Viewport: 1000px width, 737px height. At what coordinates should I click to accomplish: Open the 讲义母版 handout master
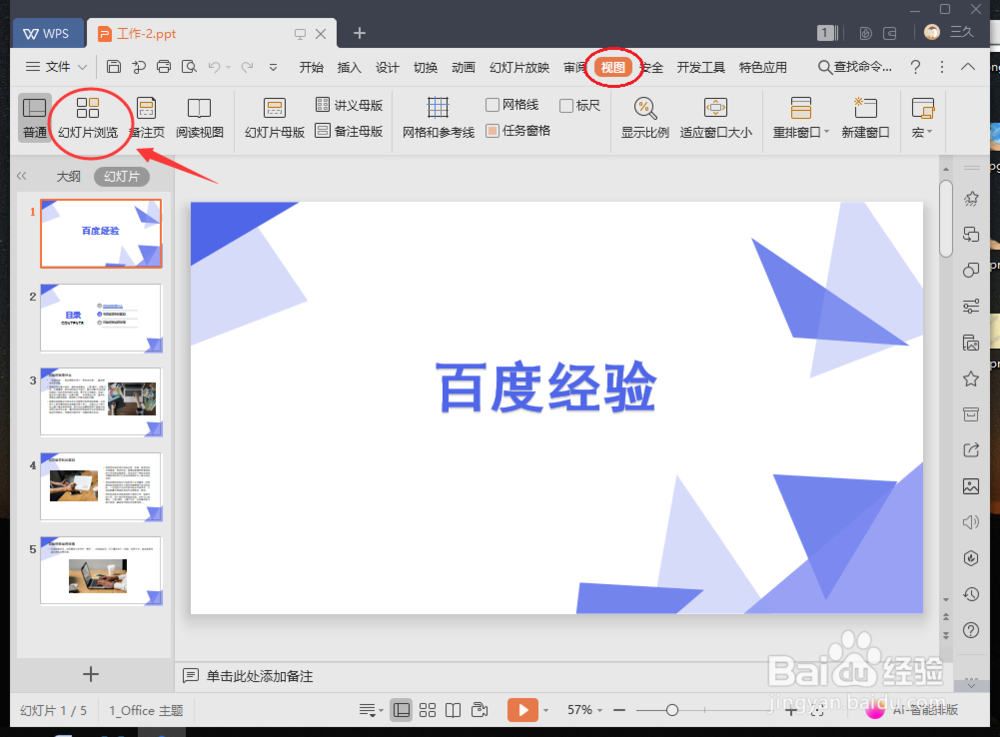[349, 105]
